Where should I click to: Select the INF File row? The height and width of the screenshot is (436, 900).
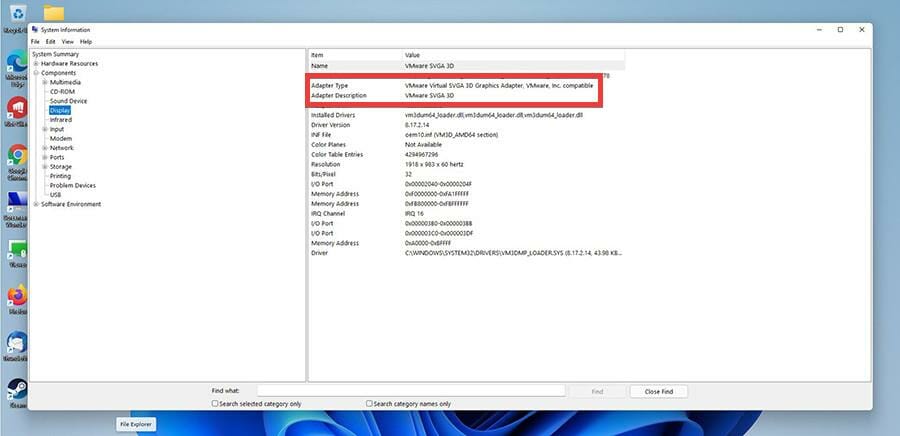tap(467, 135)
